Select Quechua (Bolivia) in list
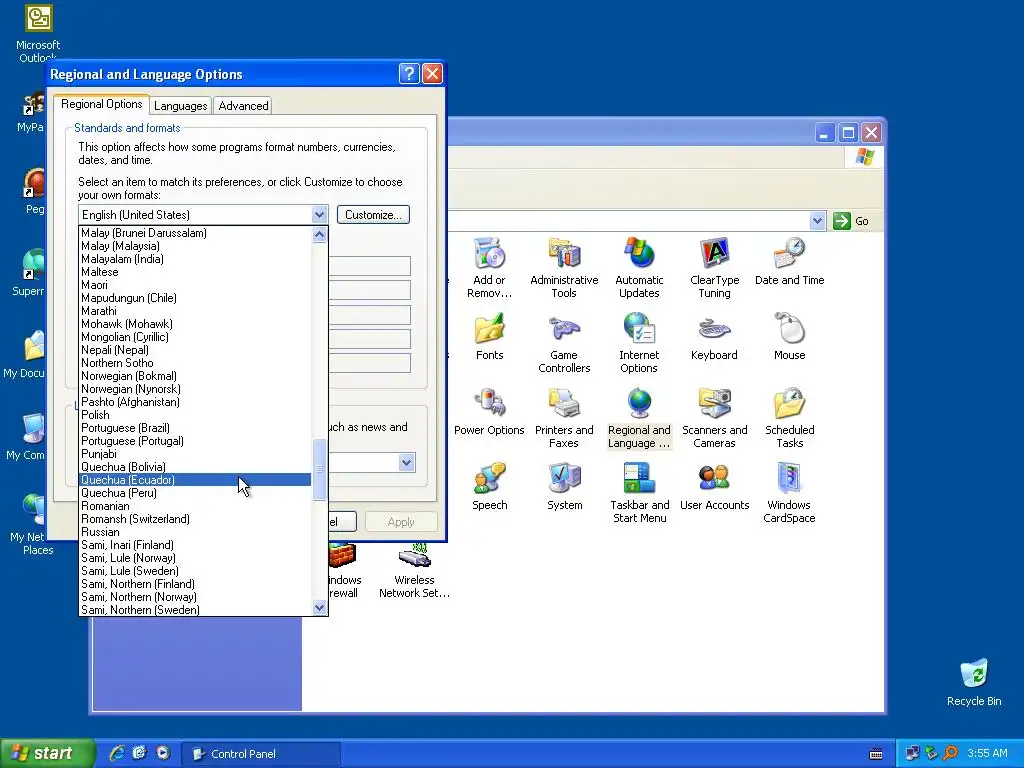Viewport: 1024px width, 768px height. [195, 467]
